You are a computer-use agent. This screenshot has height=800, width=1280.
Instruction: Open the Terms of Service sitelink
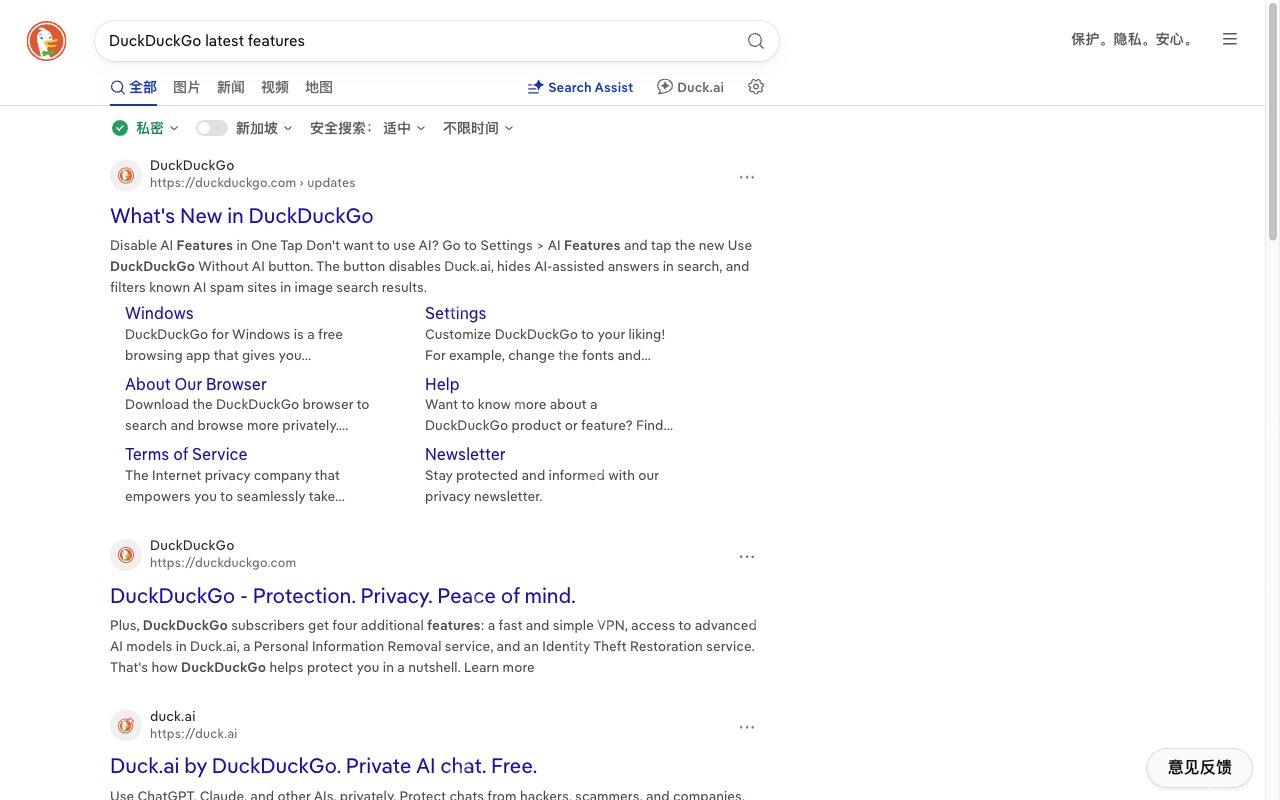186,454
